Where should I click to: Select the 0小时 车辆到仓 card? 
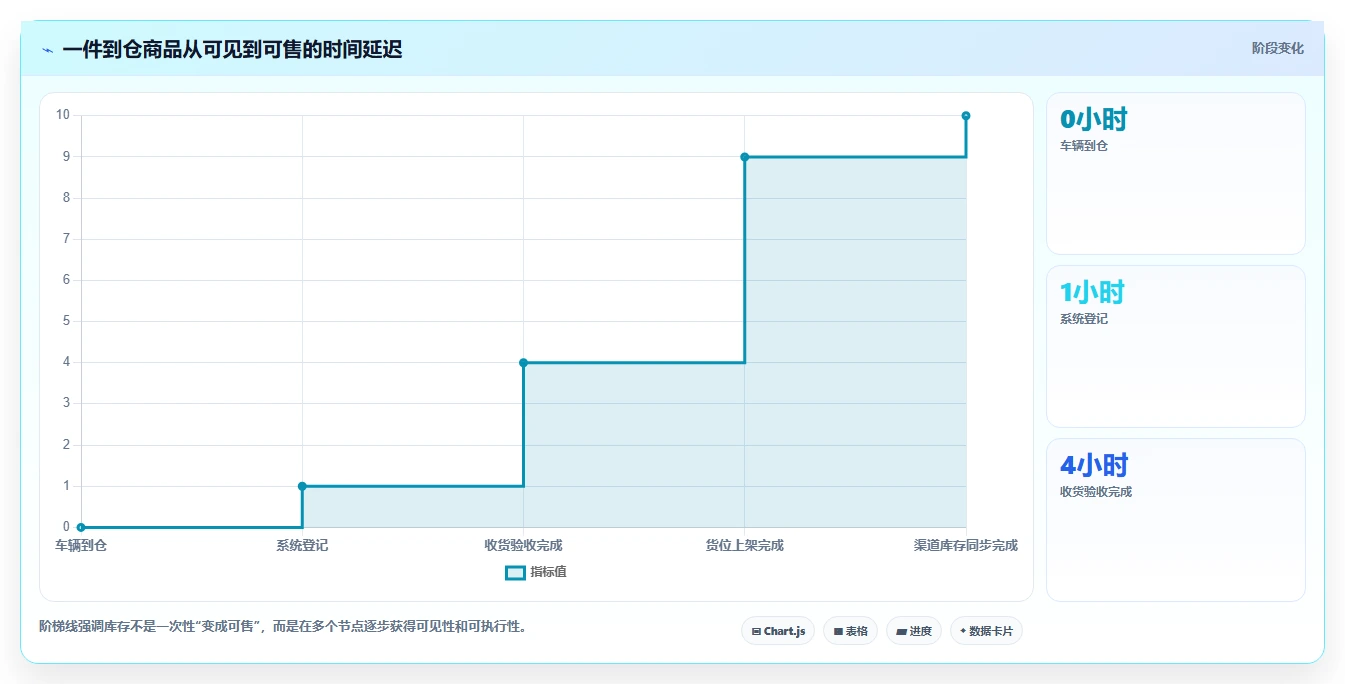1175,173
